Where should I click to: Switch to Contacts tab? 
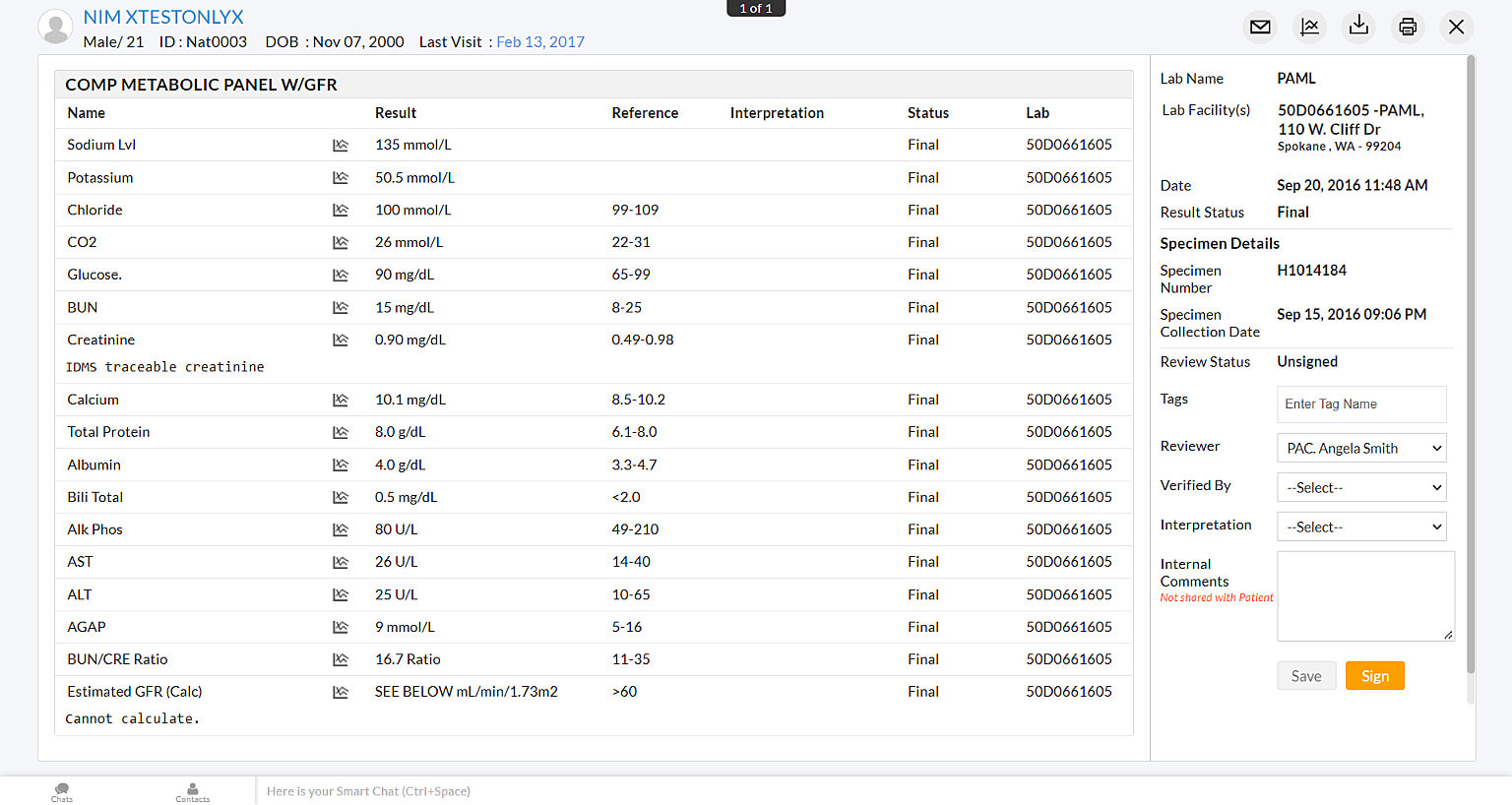193,792
